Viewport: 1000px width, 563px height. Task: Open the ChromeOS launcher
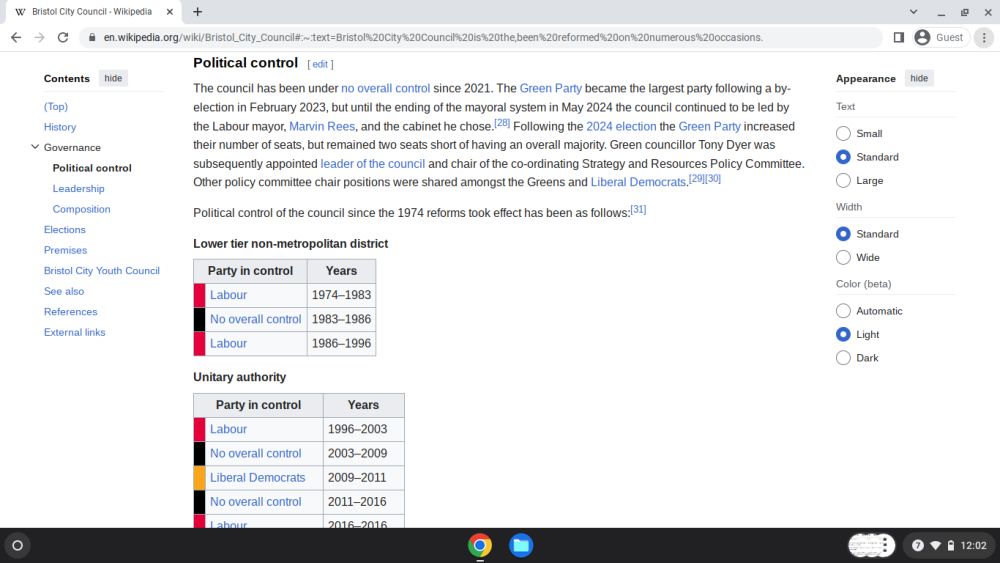click(x=18, y=545)
